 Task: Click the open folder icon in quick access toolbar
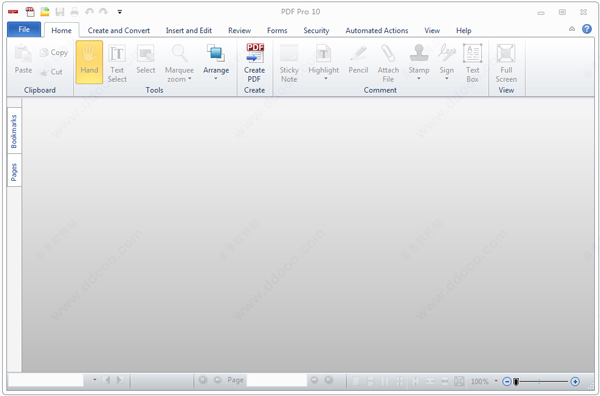coord(45,12)
